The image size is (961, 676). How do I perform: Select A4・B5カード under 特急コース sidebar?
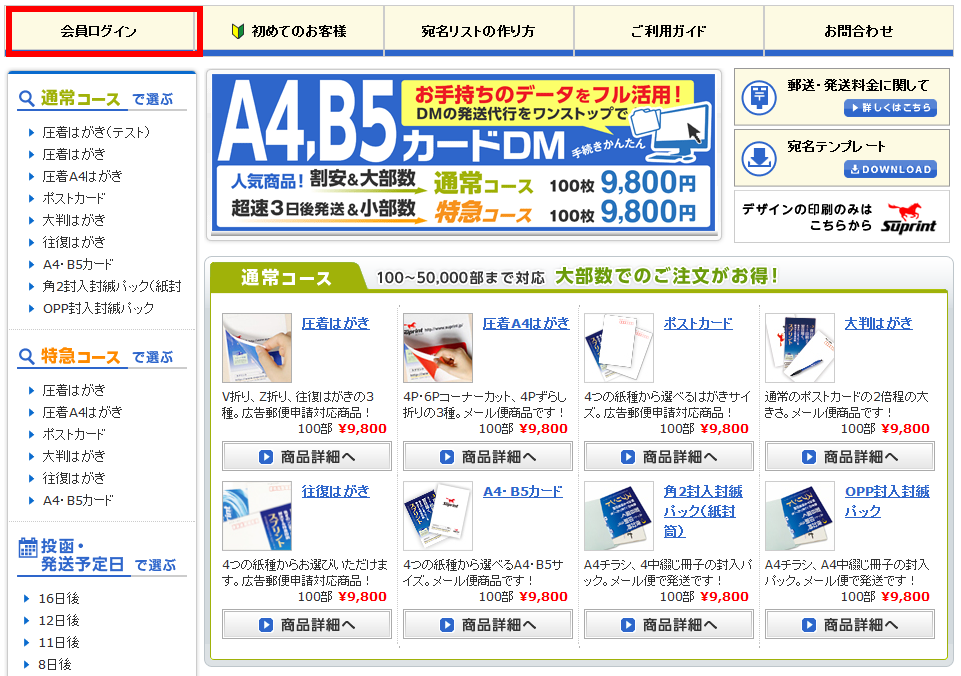(x=78, y=500)
